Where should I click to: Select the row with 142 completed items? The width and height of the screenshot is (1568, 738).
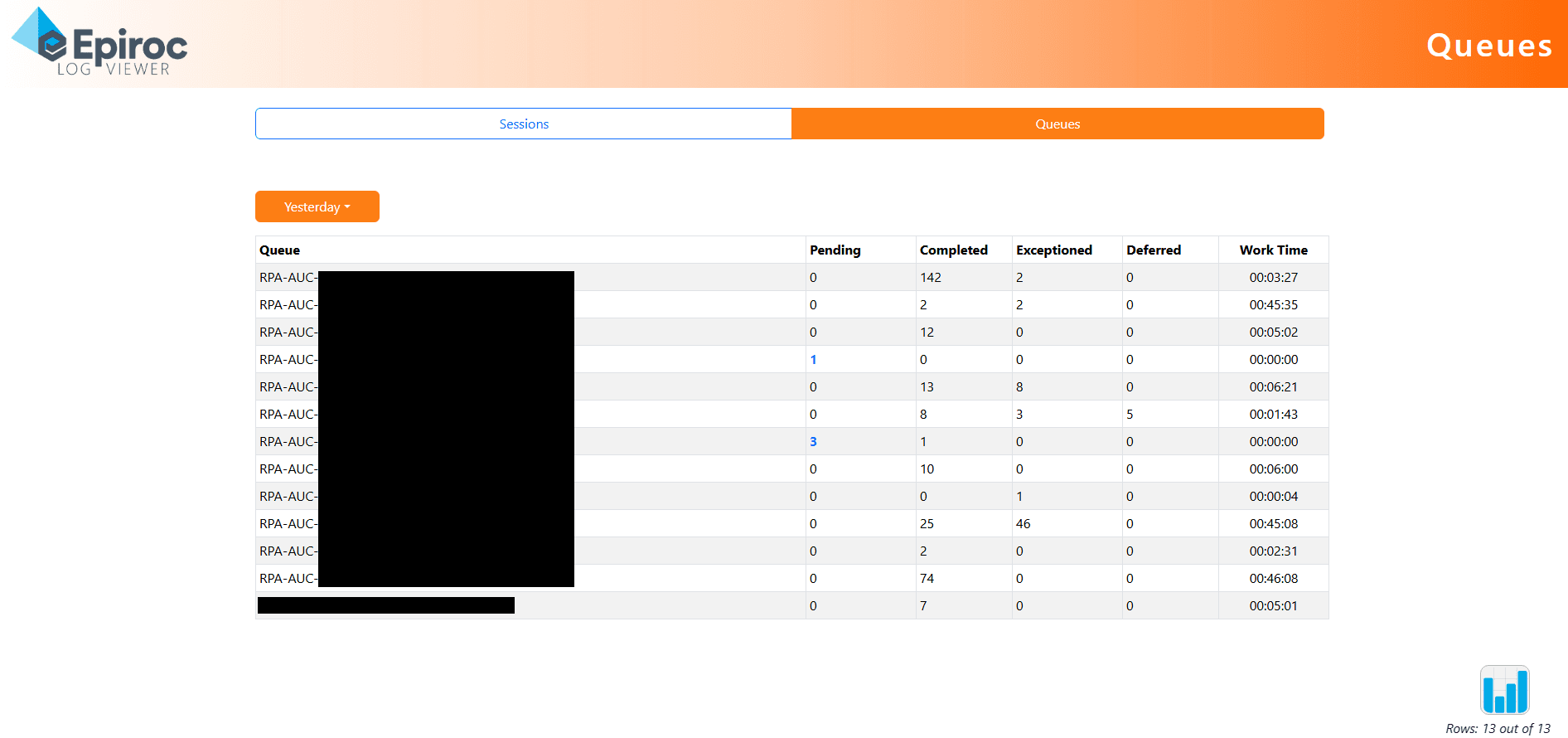pos(930,278)
